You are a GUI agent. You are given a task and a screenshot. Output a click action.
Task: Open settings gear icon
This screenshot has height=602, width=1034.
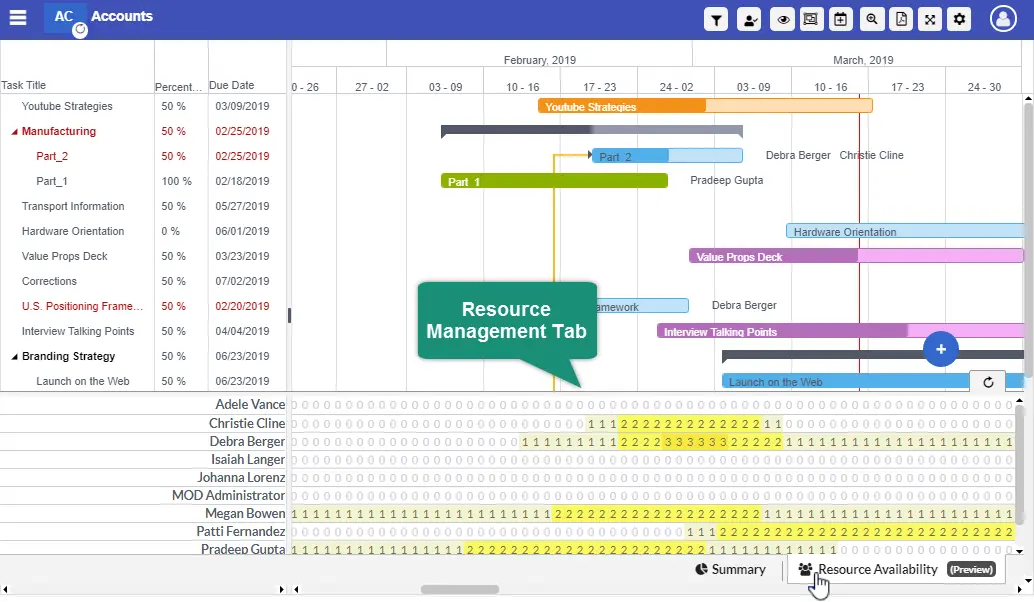pyautogui.click(x=960, y=19)
